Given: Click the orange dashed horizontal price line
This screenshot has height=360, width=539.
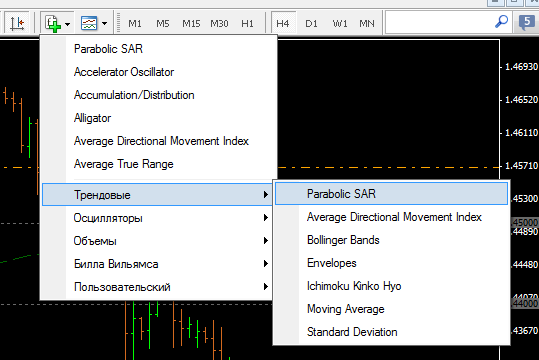Looking at the screenshot, I should (x=388, y=167).
